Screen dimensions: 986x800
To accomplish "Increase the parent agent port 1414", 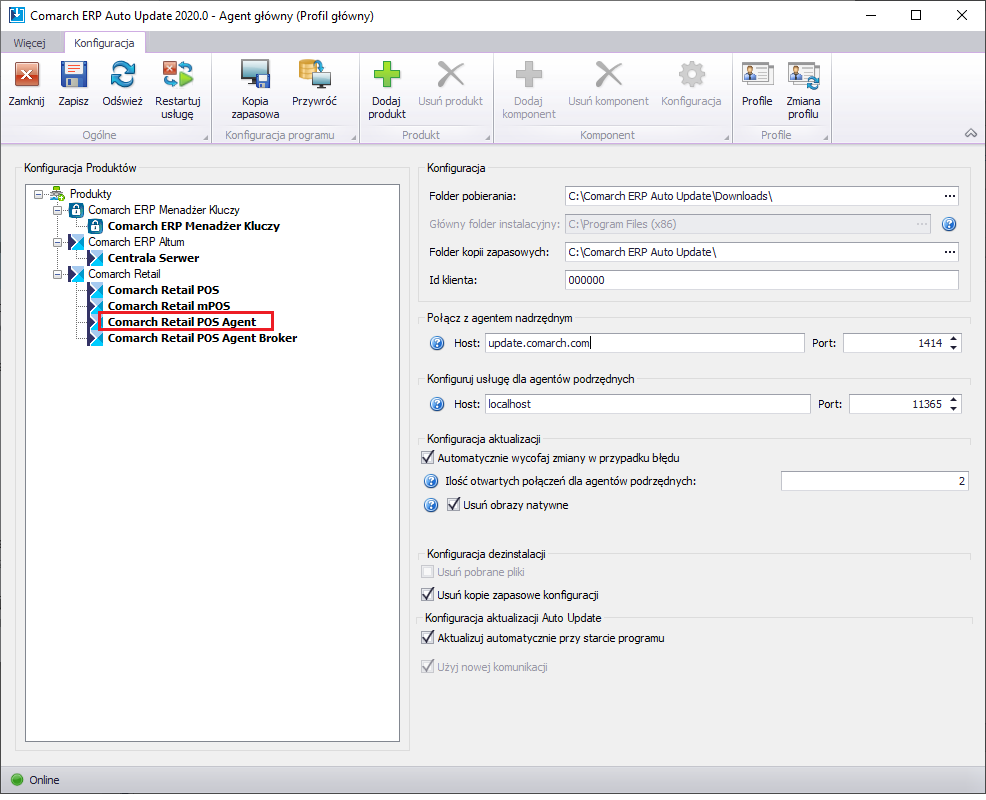I will (x=954, y=339).
